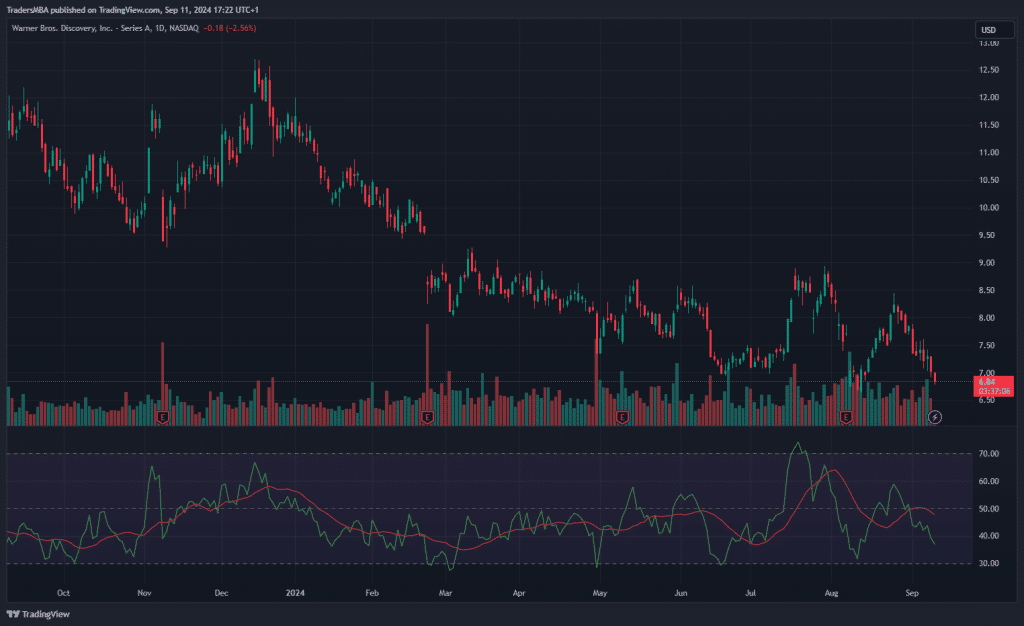
Task: Click the 50.00 RSI midline label
Action: point(989,509)
